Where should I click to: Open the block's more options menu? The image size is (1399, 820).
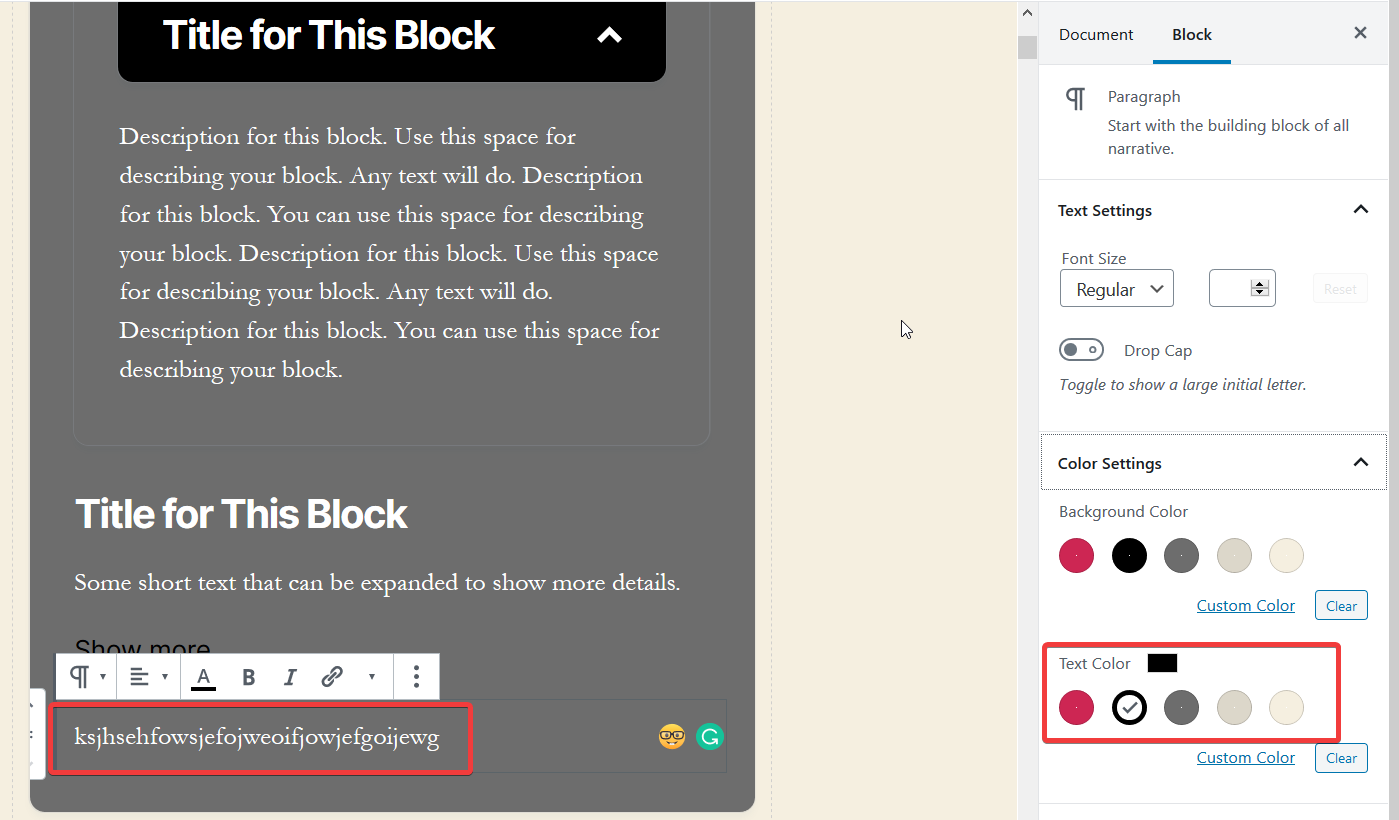[416, 677]
